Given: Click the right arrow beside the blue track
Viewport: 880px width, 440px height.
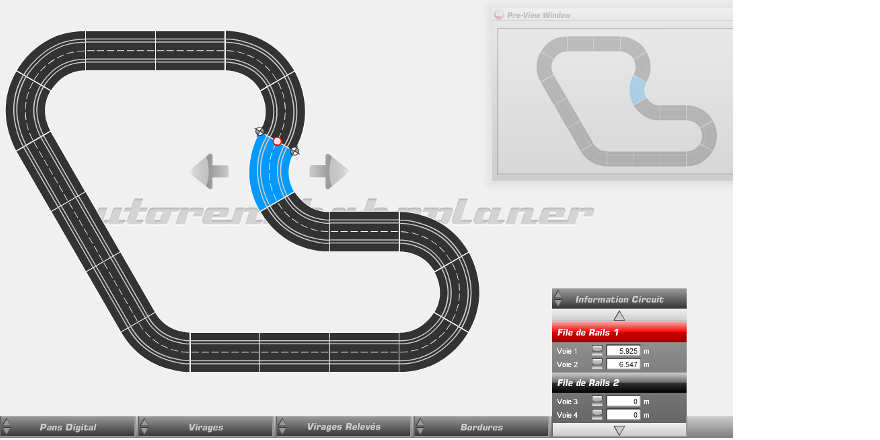Looking at the screenshot, I should [328, 171].
